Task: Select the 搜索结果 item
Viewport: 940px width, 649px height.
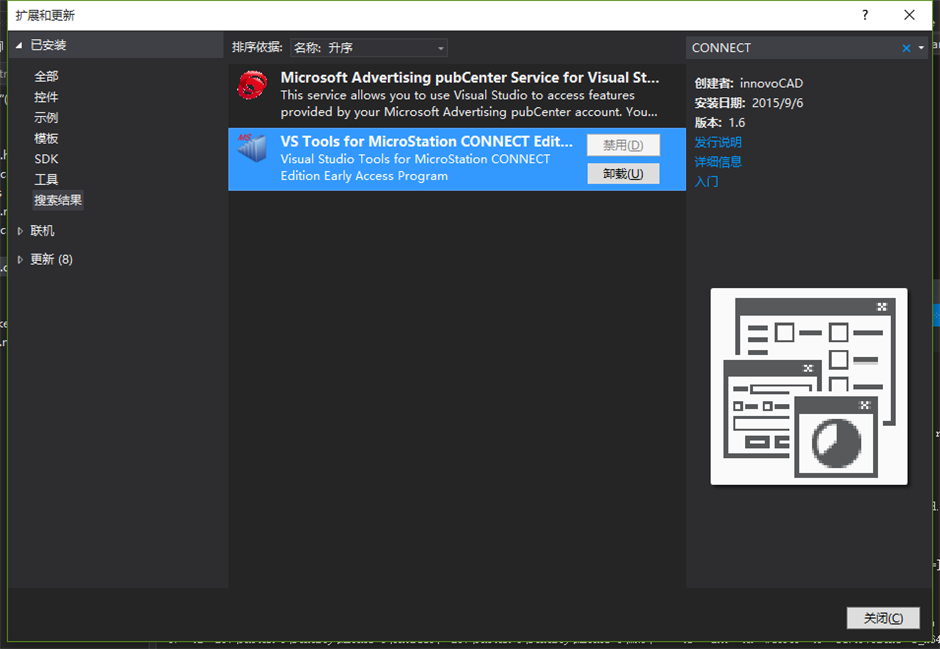Action: click(x=58, y=200)
